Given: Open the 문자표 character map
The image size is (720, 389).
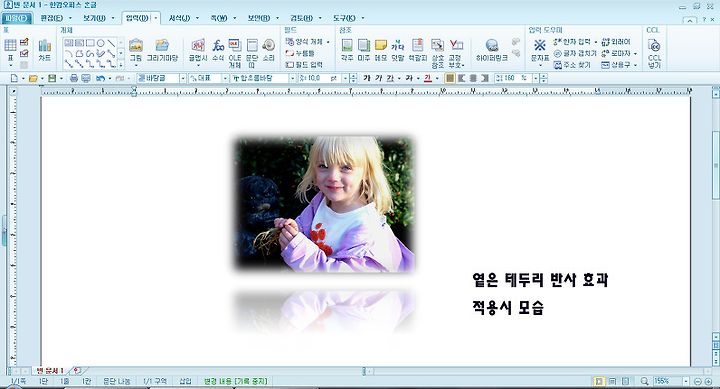Looking at the screenshot, I should [x=540, y=51].
